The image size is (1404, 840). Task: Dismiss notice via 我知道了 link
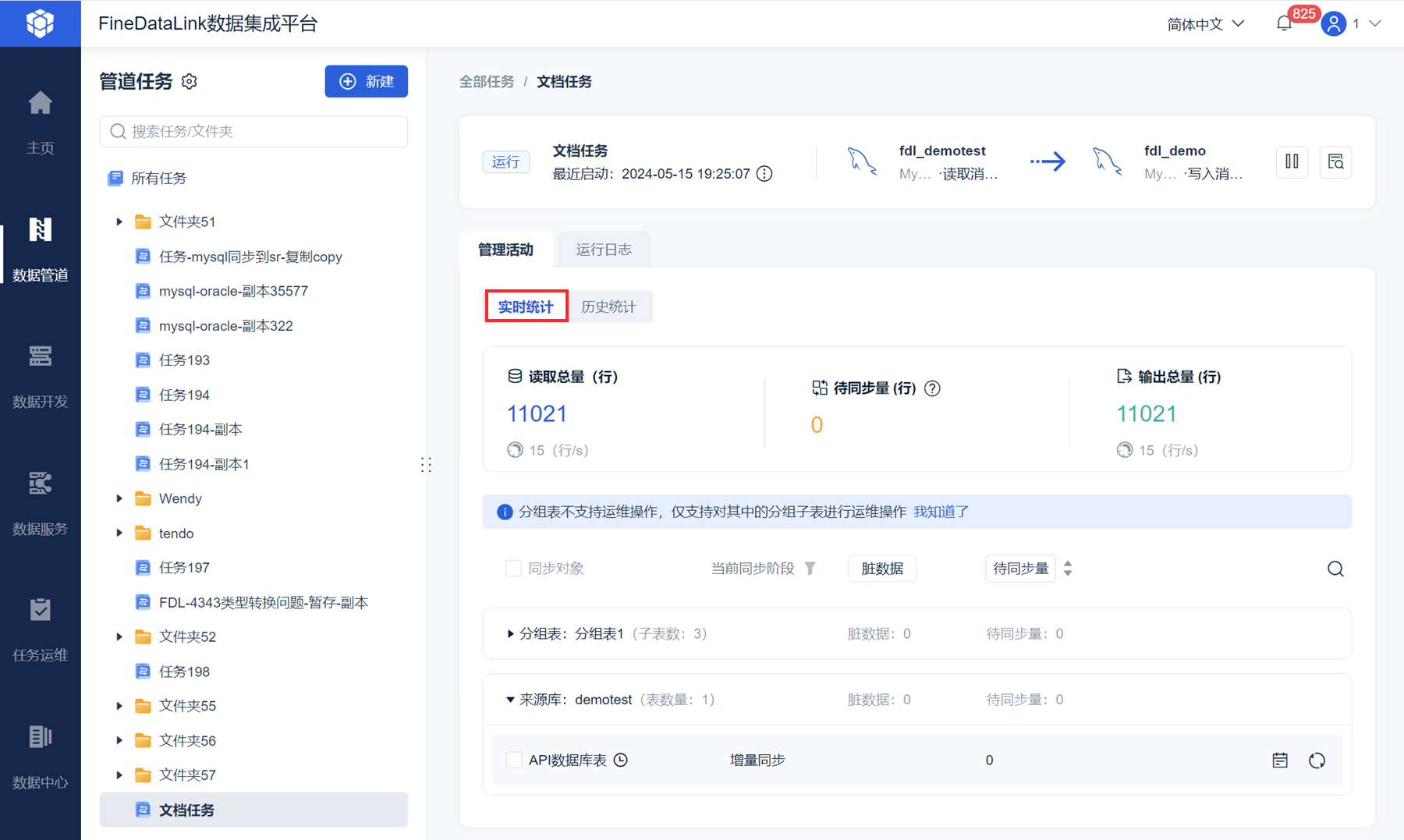click(941, 512)
